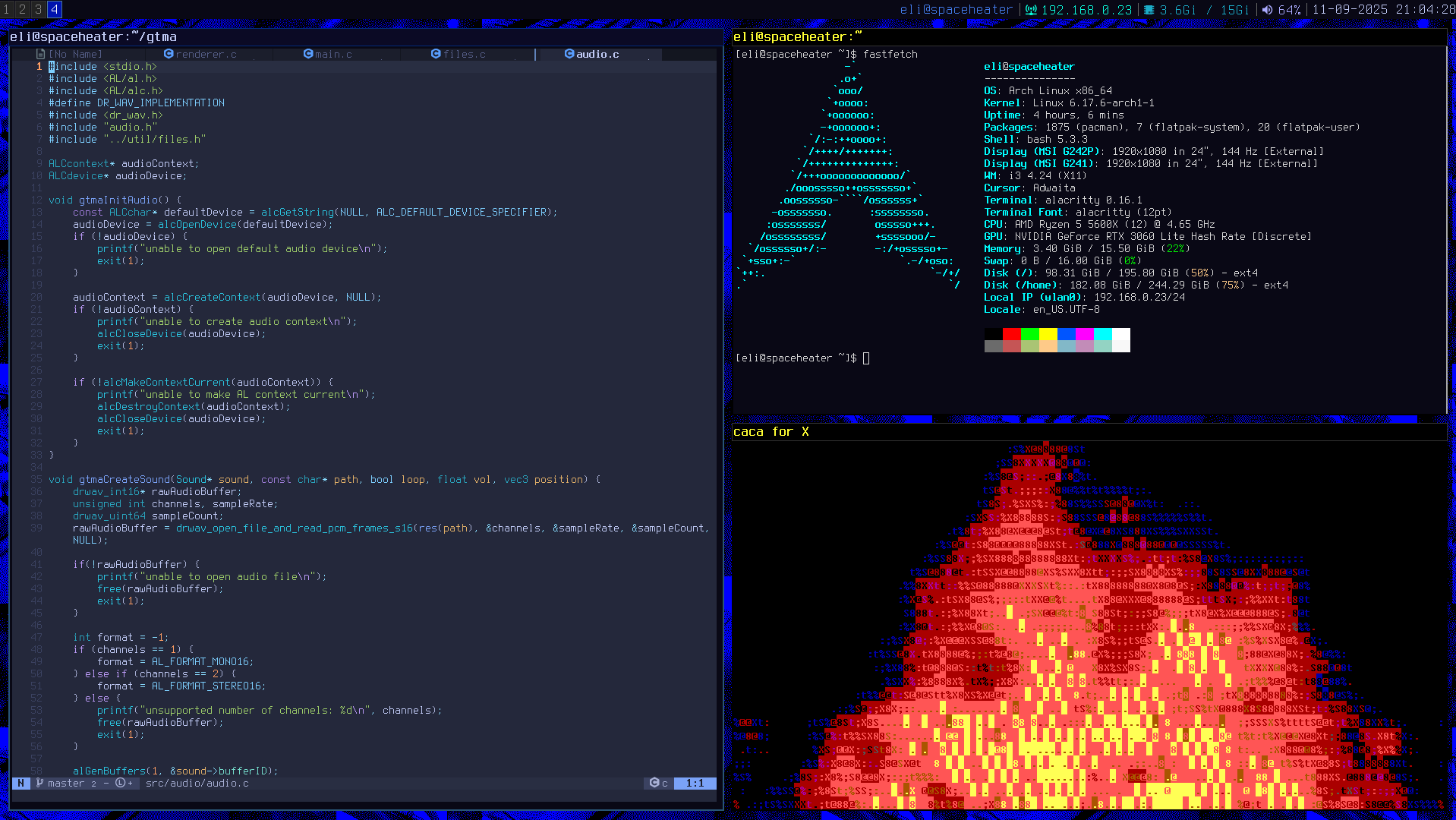The width and height of the screenshot is (1456, 820).
Task: Click the clock icon in the Neovim statusline
Action: tap(120, 783)
